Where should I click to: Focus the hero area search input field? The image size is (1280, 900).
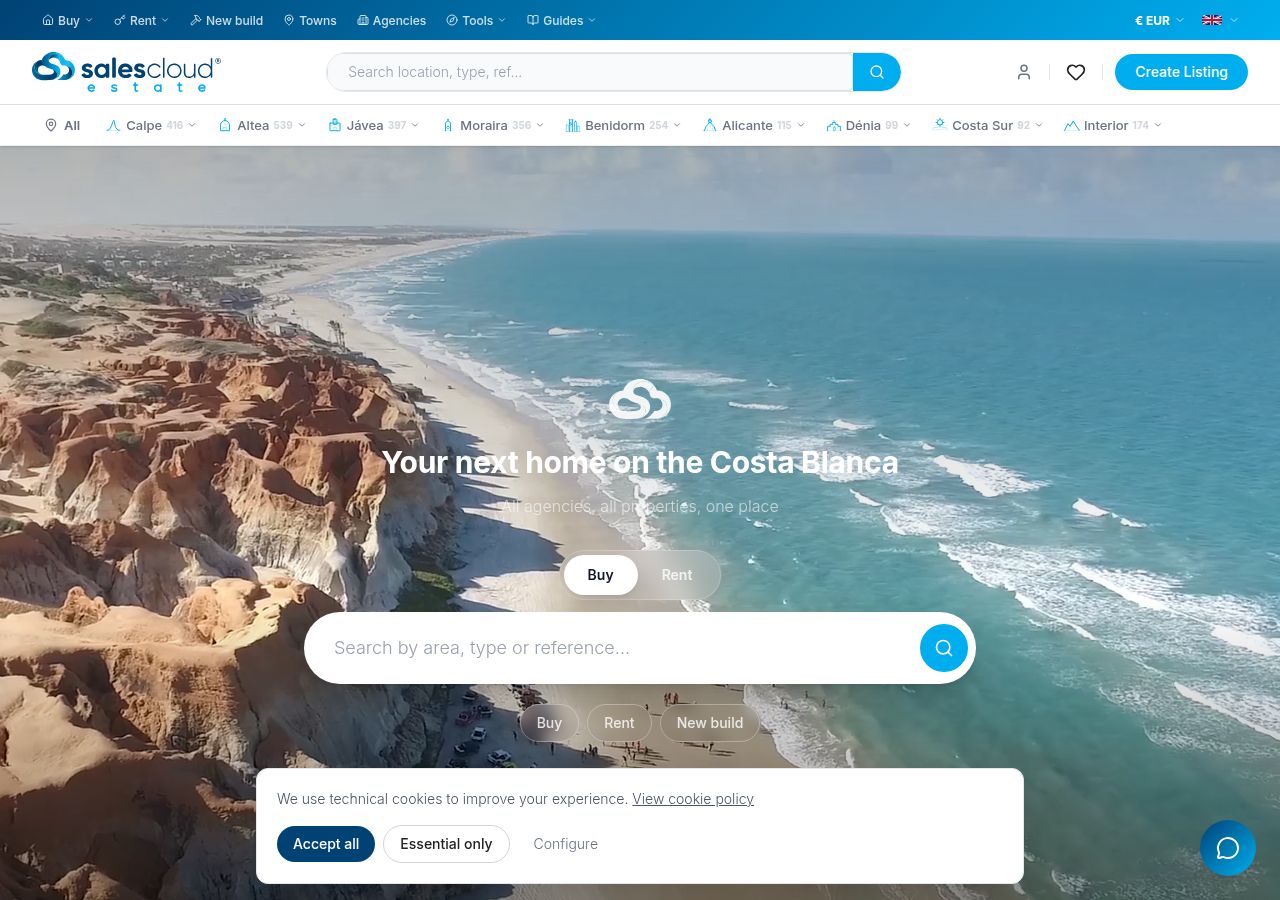click(610, 648)
